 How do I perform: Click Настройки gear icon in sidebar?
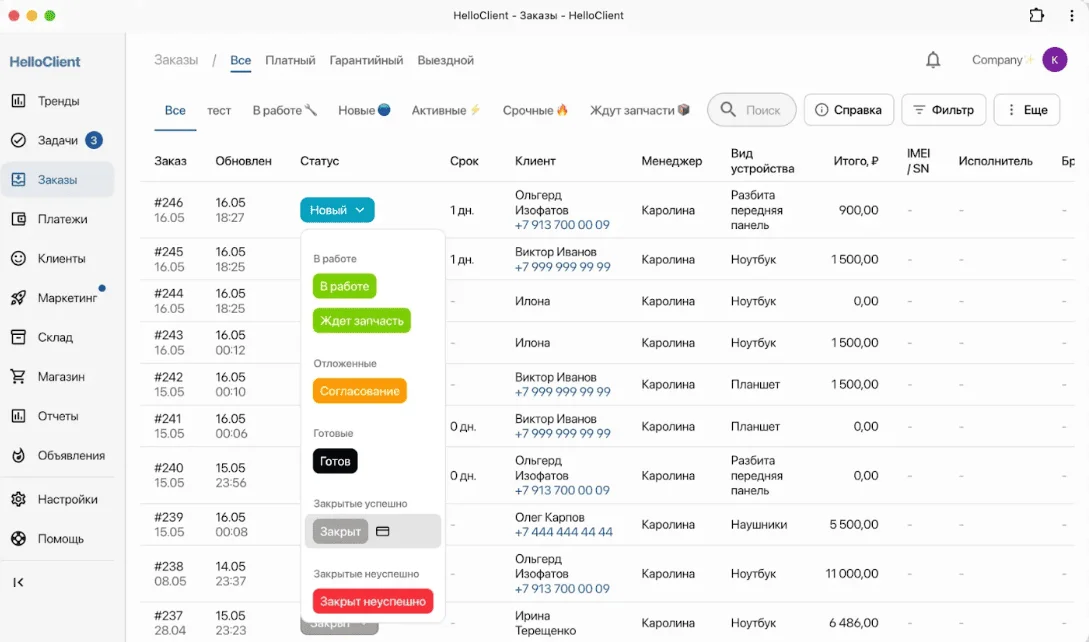click(18, 499)
